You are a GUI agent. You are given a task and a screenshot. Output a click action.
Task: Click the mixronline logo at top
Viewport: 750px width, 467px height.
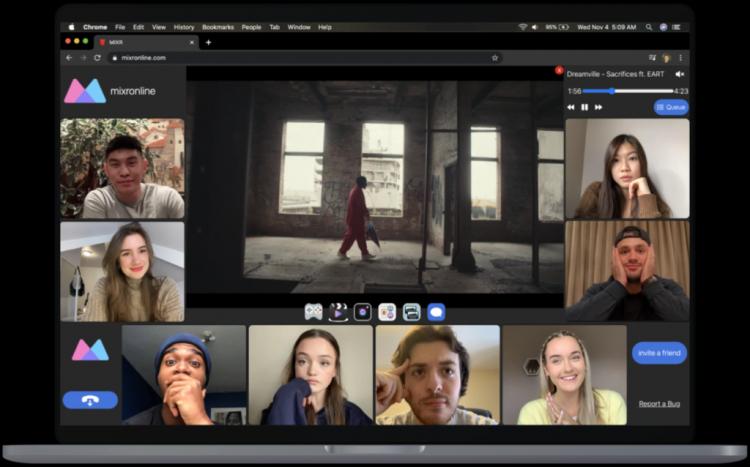110,91
